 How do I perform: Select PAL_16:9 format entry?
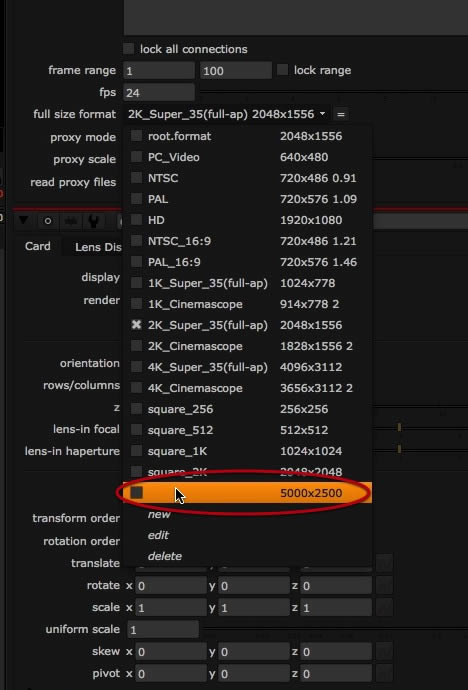(248, 262)
